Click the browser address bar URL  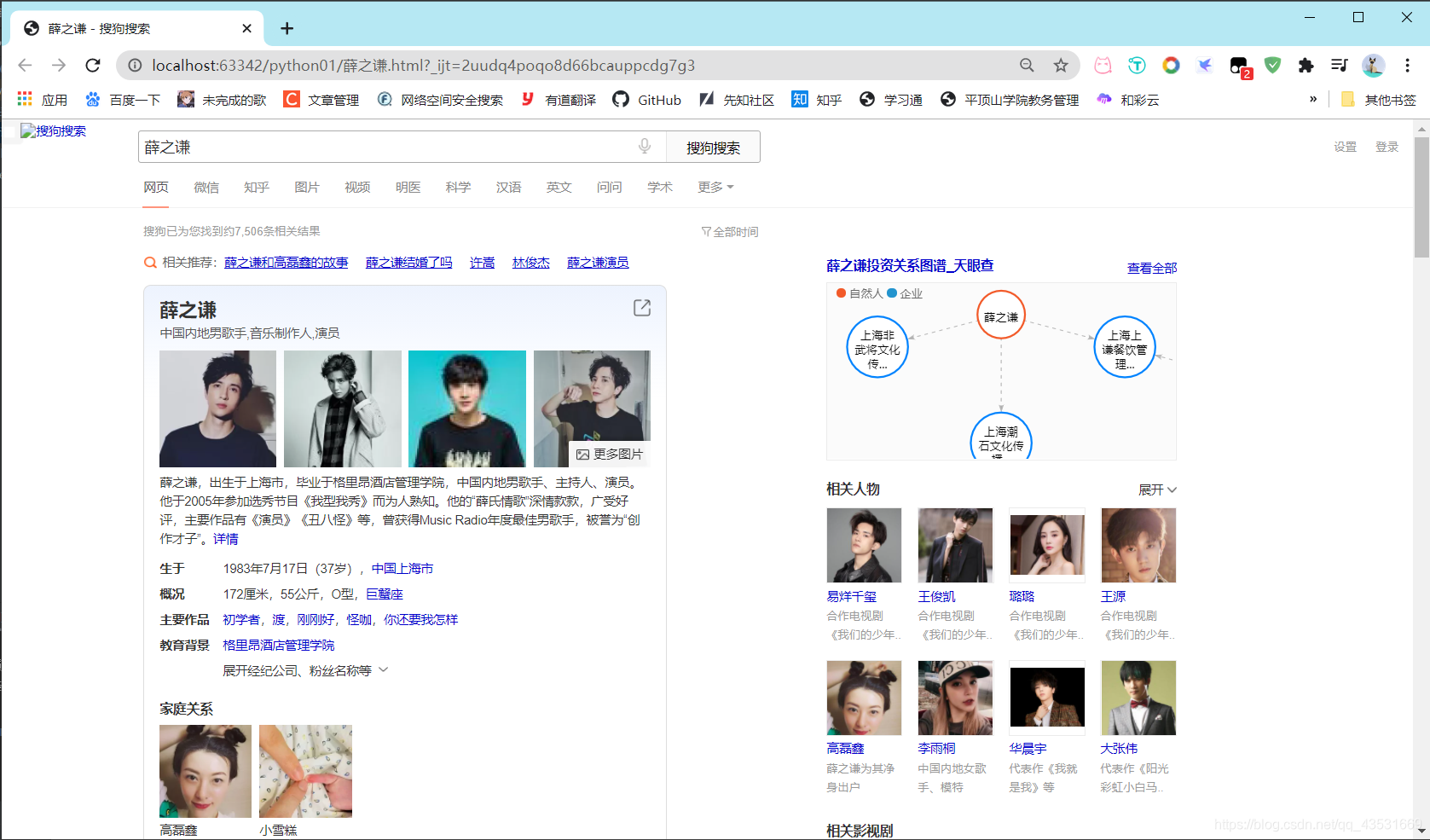[x=423, y=66]
